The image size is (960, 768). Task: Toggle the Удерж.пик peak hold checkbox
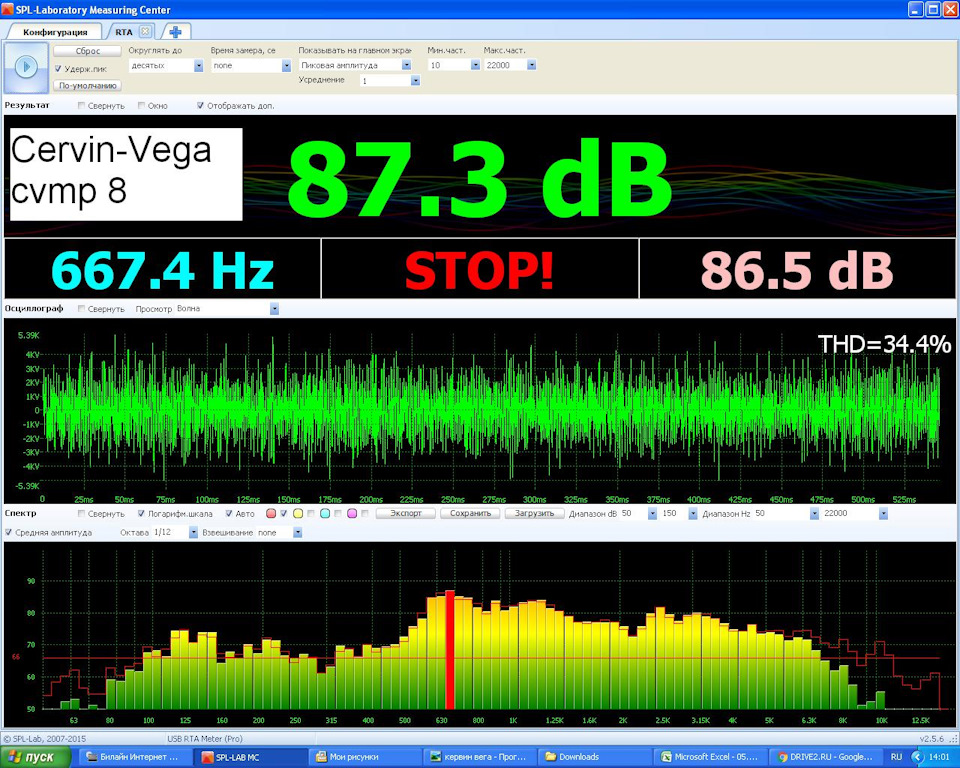click(58, 69)
